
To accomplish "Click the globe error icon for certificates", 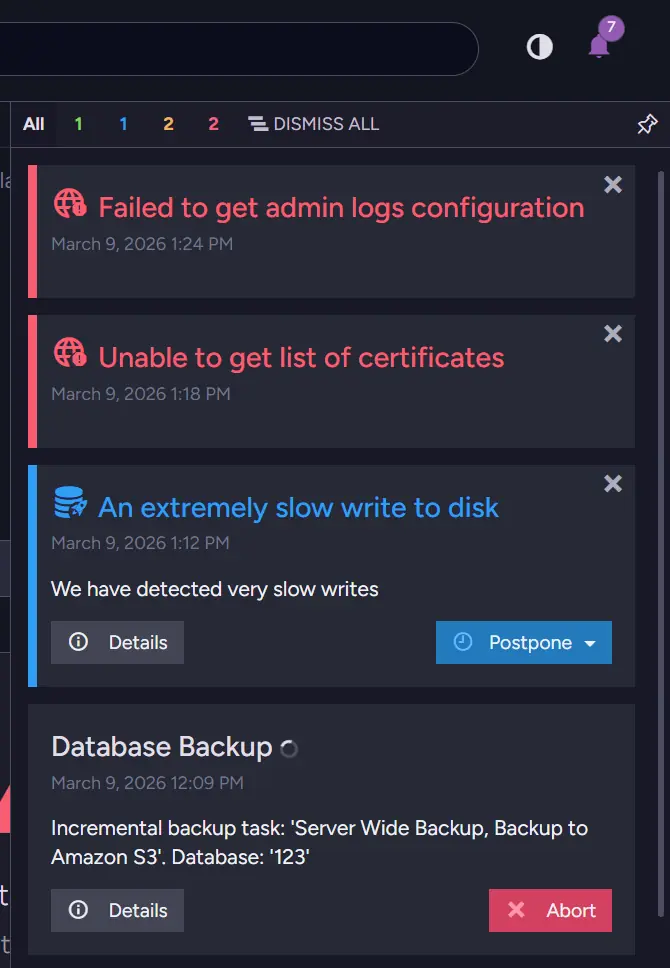I will point(70,353).
